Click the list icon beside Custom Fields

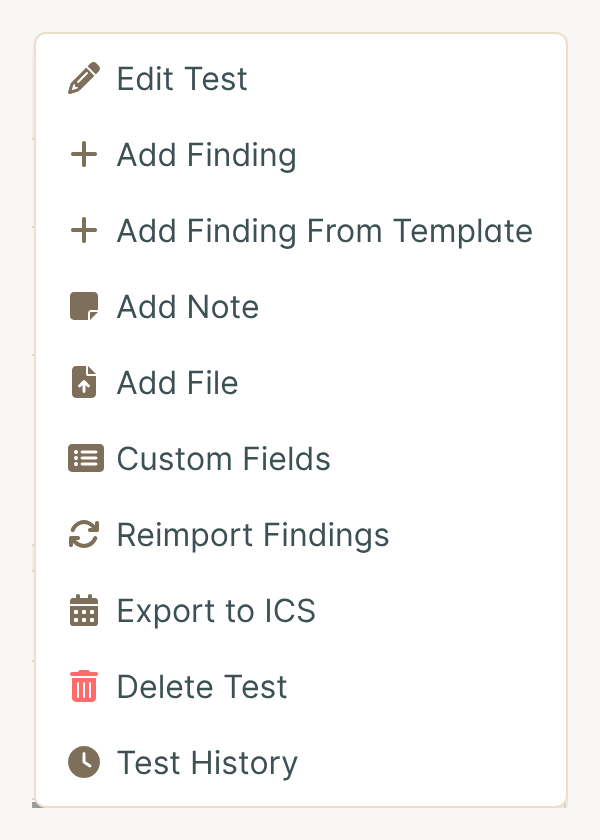pyautogui.click(x=86, y=459)
